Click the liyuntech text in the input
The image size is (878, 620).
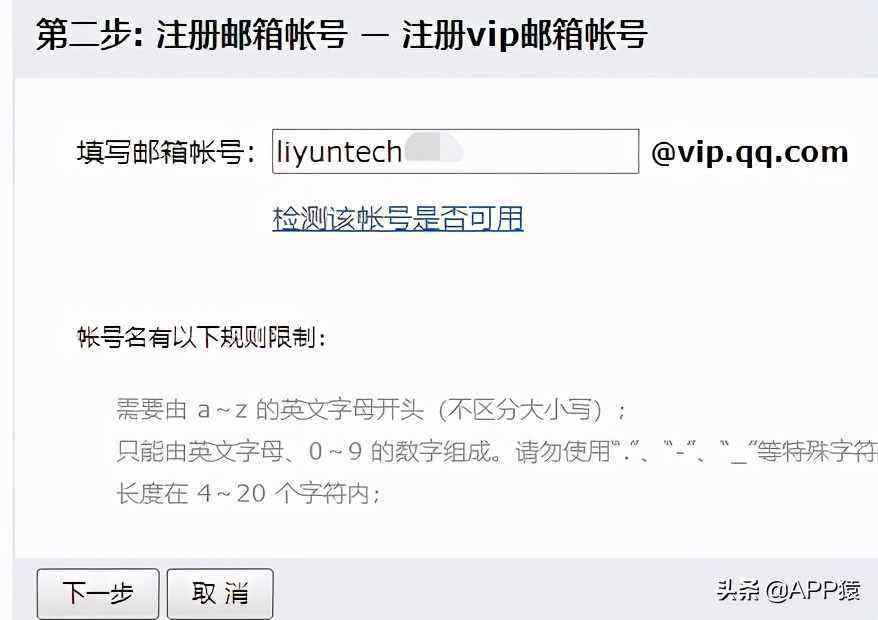coord(339,152)
